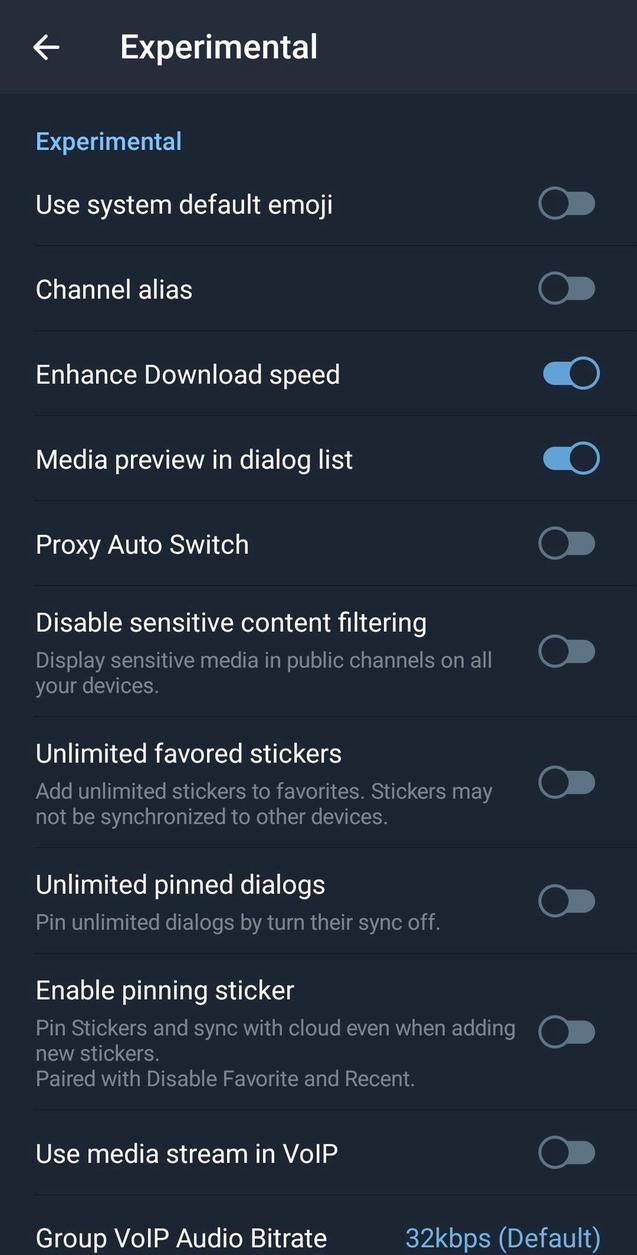Tap the Proxy Auto Switch row label

142,544
